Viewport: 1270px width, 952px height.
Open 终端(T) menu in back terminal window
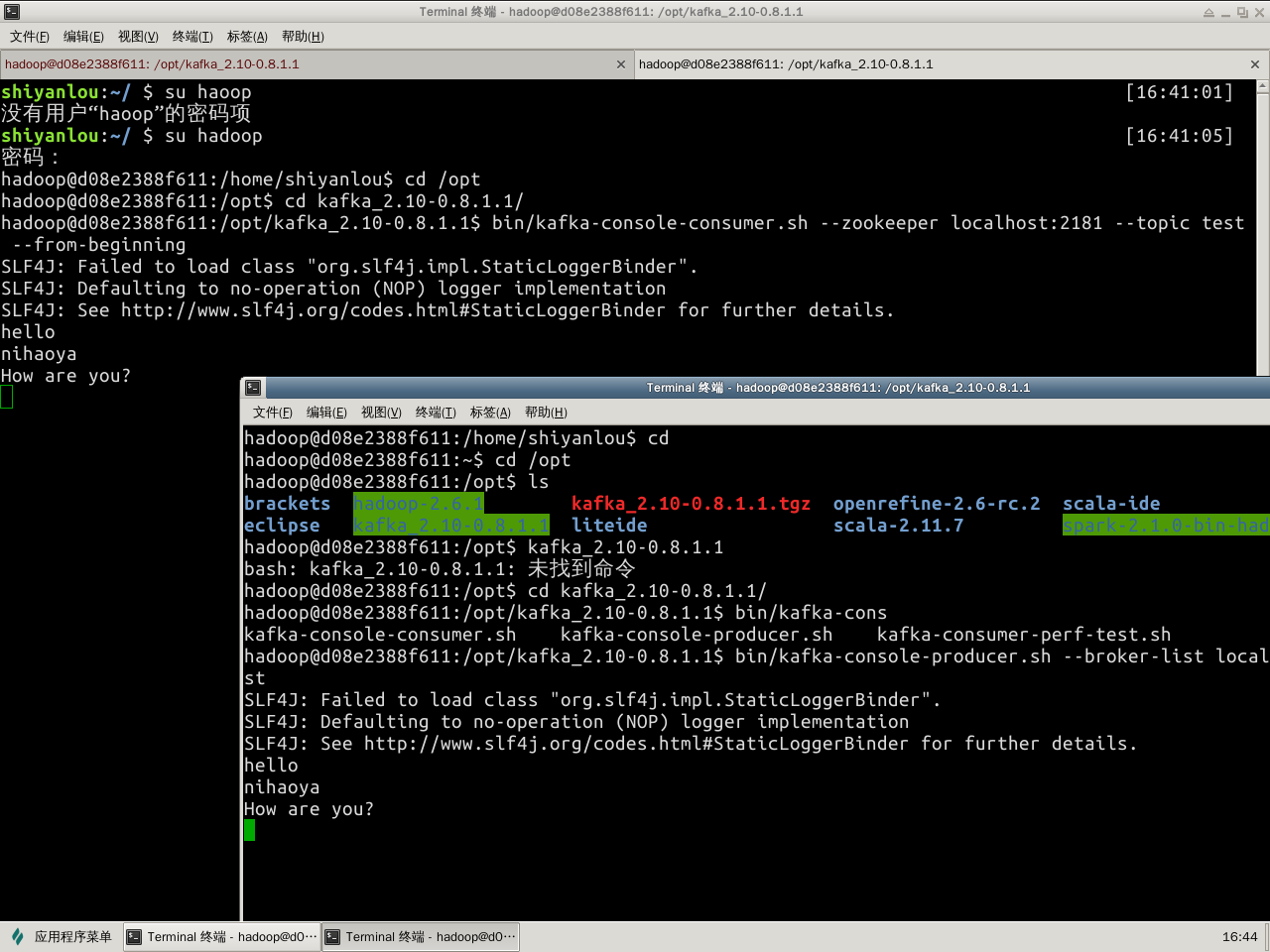tap(192, 37)
